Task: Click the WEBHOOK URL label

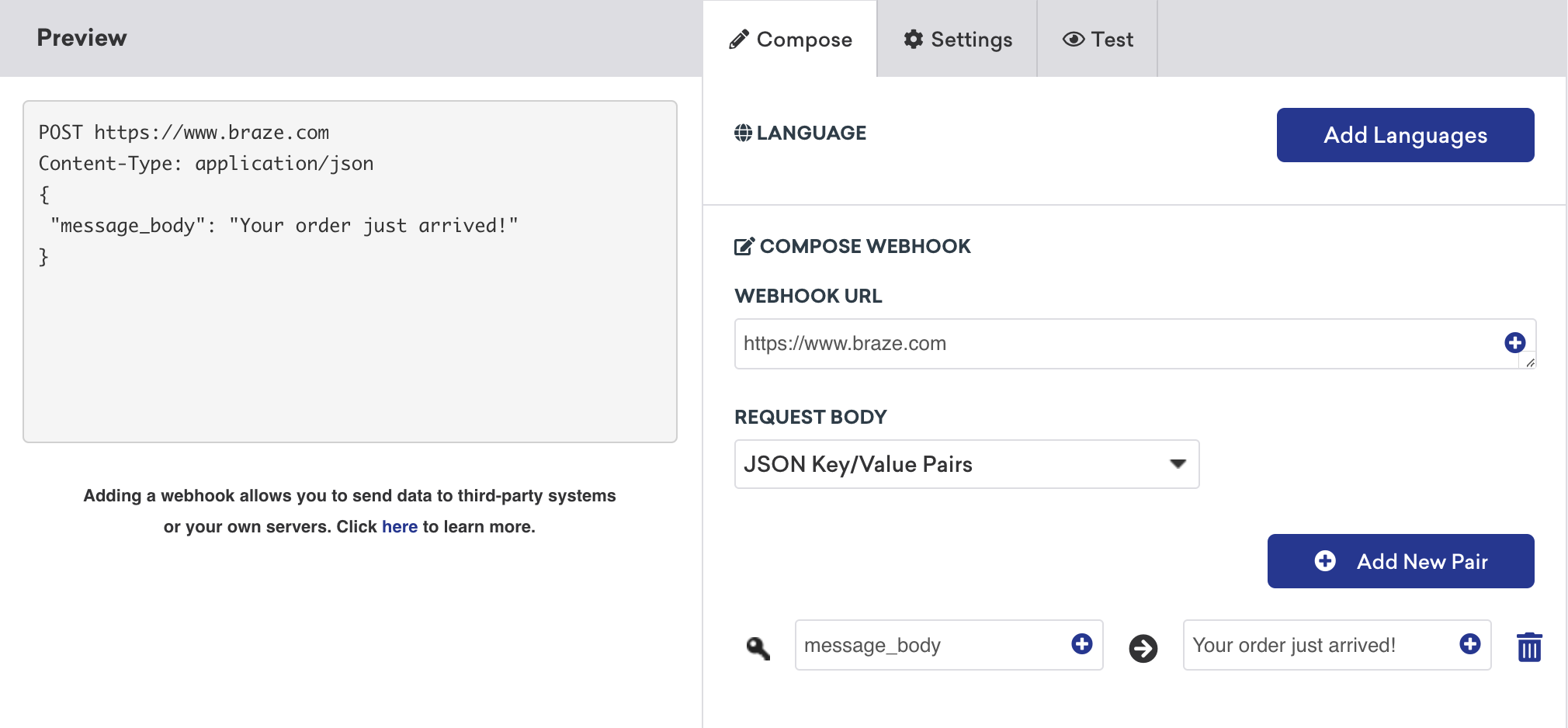Action: click(808, 296)
